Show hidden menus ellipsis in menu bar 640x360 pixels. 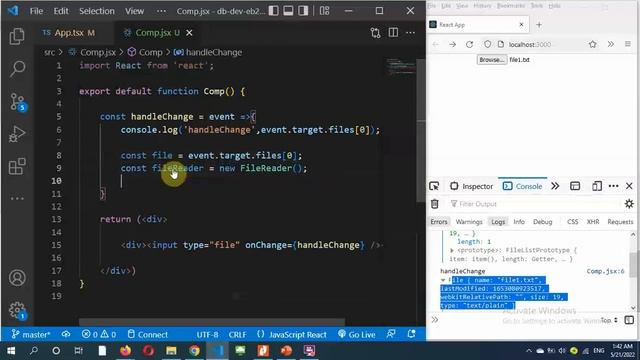click(161, 11)
